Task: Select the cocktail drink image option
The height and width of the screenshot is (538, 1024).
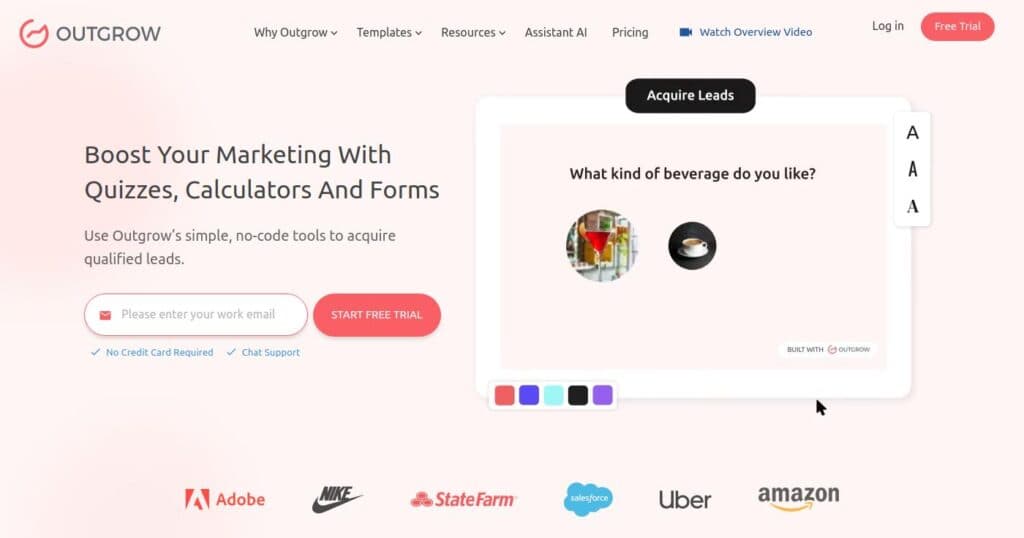Action: pos(601,245)
